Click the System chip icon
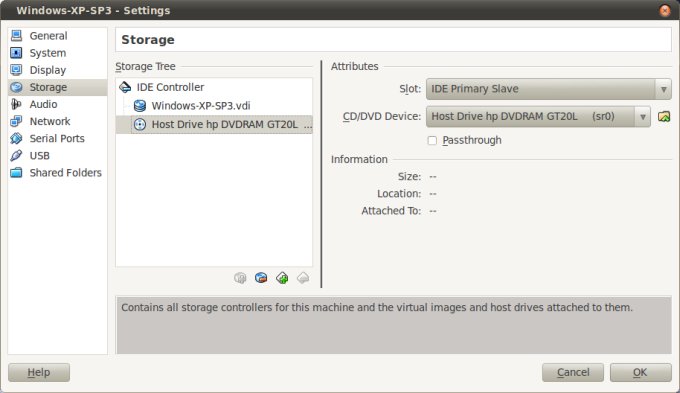Image resolution: width=680 pixels, height=393 pixels. [16, 53]
